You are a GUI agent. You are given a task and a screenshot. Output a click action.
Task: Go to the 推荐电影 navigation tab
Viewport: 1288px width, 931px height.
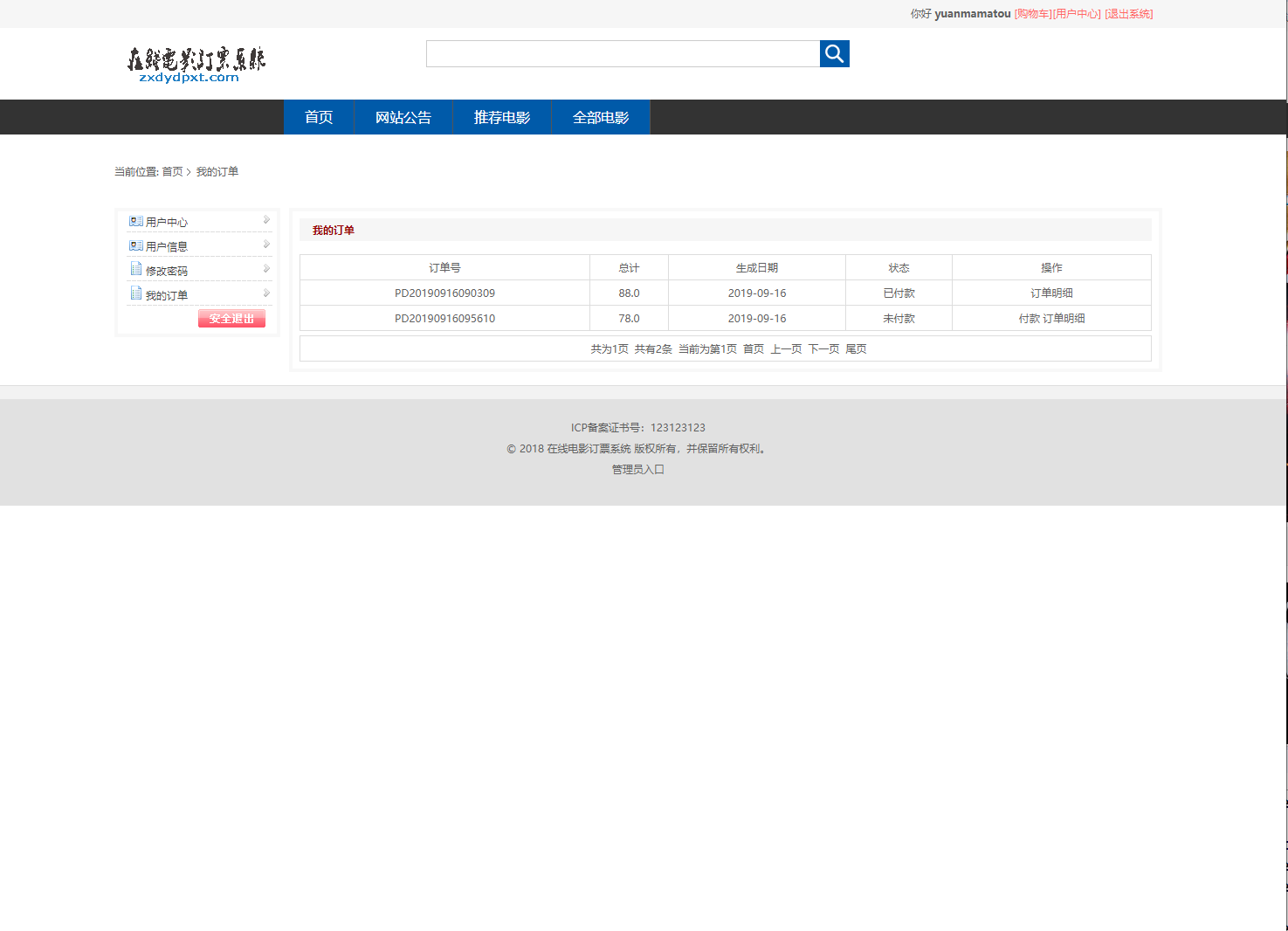click(502, 117)
